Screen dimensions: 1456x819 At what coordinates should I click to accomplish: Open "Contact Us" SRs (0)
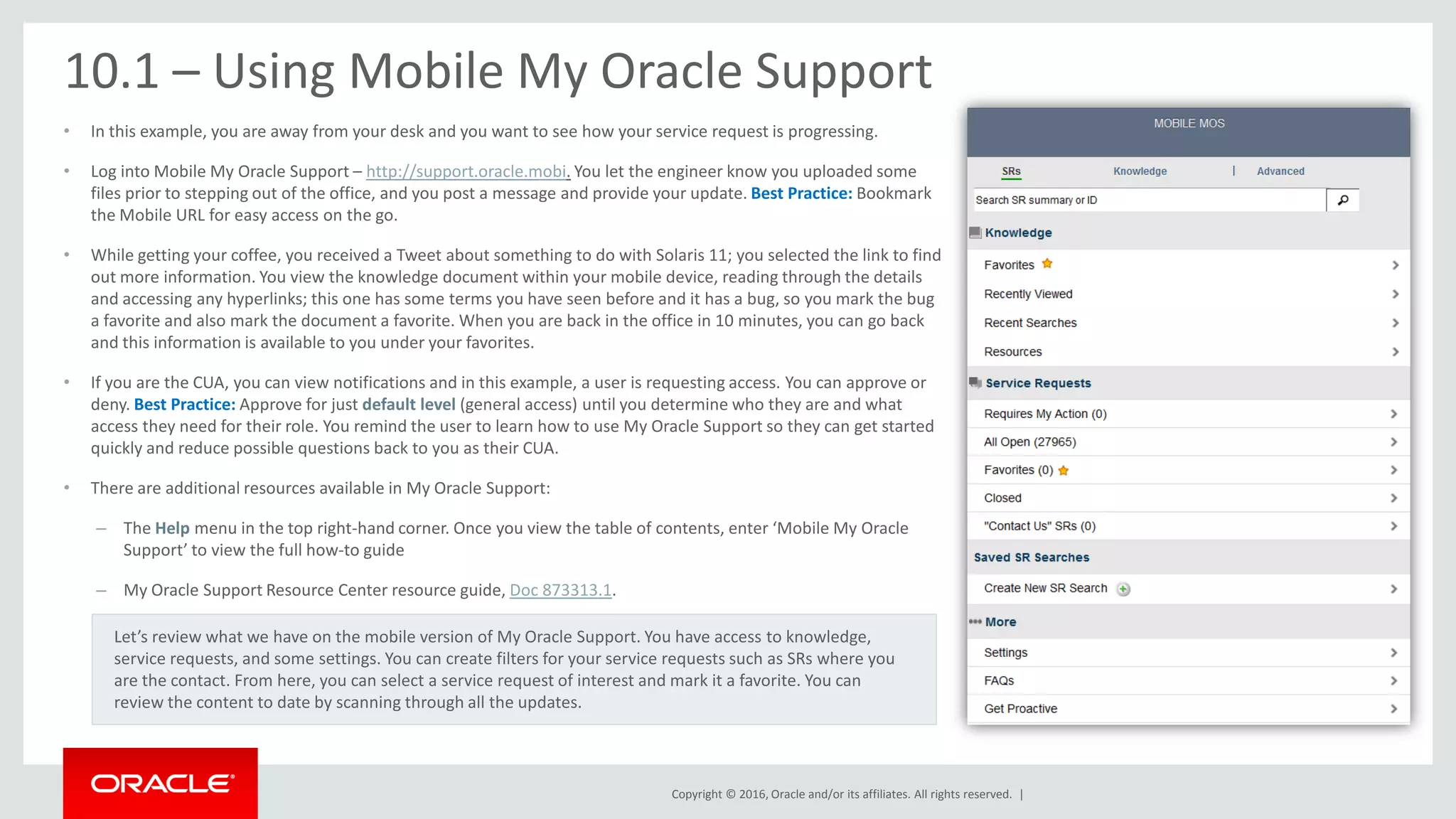point(1189,526)
